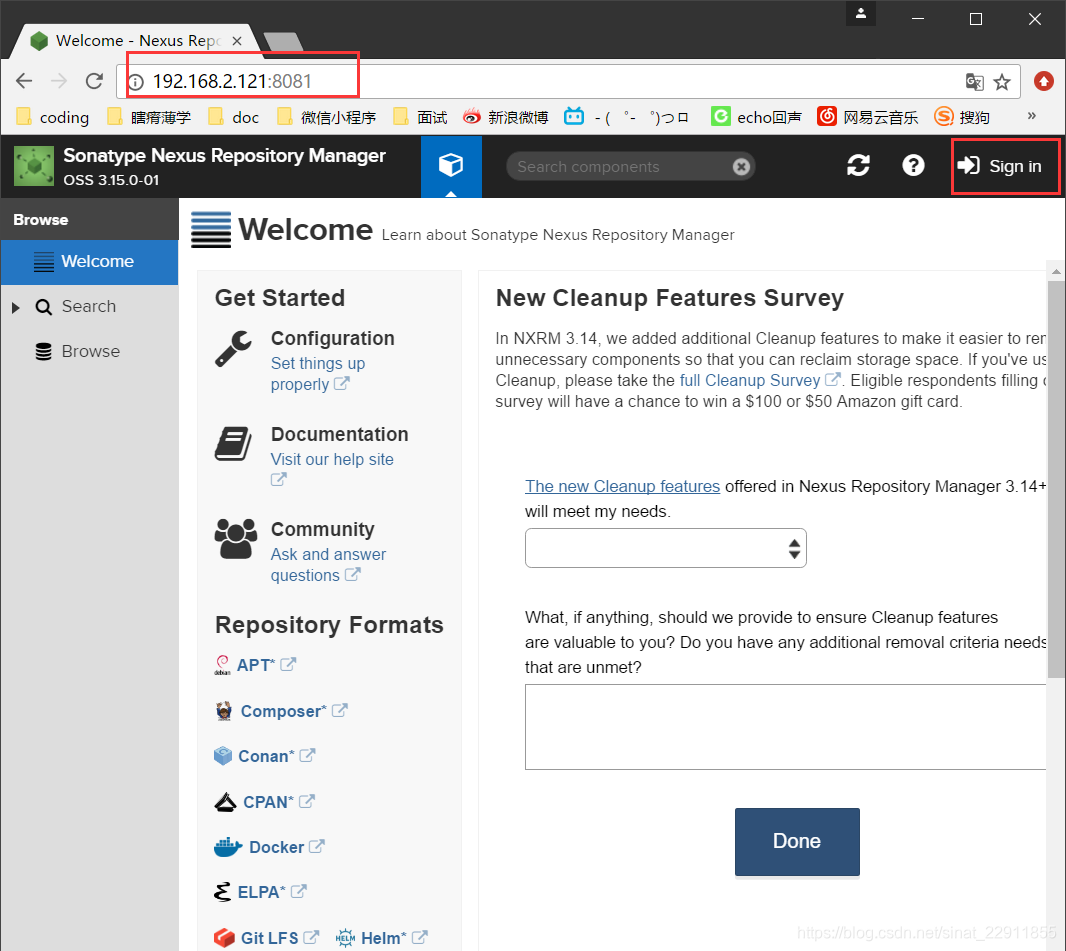This screenshot has height=951, width=1066.
Task: Open Set things up properly link
Action: [x=317, y=373]
